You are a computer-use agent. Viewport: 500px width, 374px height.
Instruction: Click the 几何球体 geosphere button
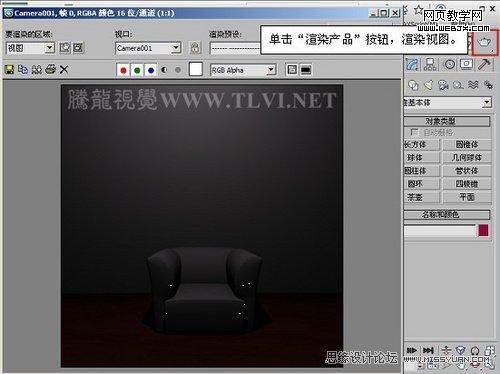(467, 158)
